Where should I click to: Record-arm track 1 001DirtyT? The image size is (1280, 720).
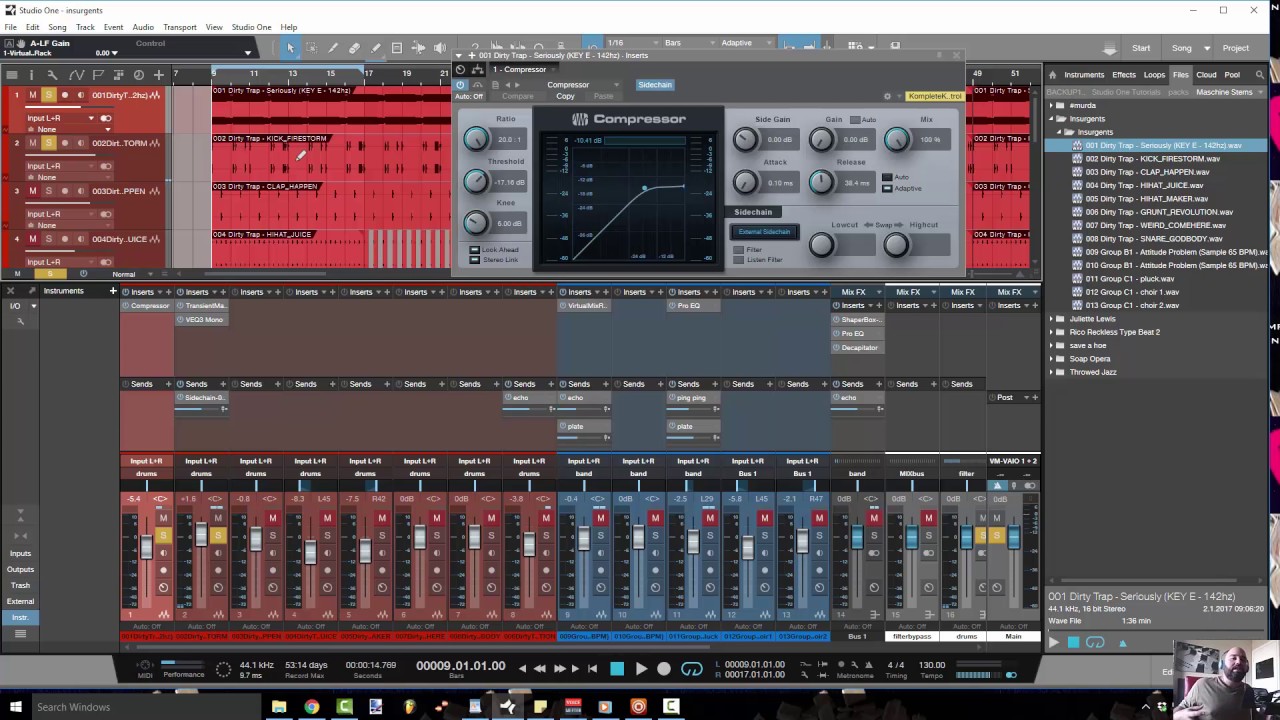pyautogui.click(x=65, y=95)
